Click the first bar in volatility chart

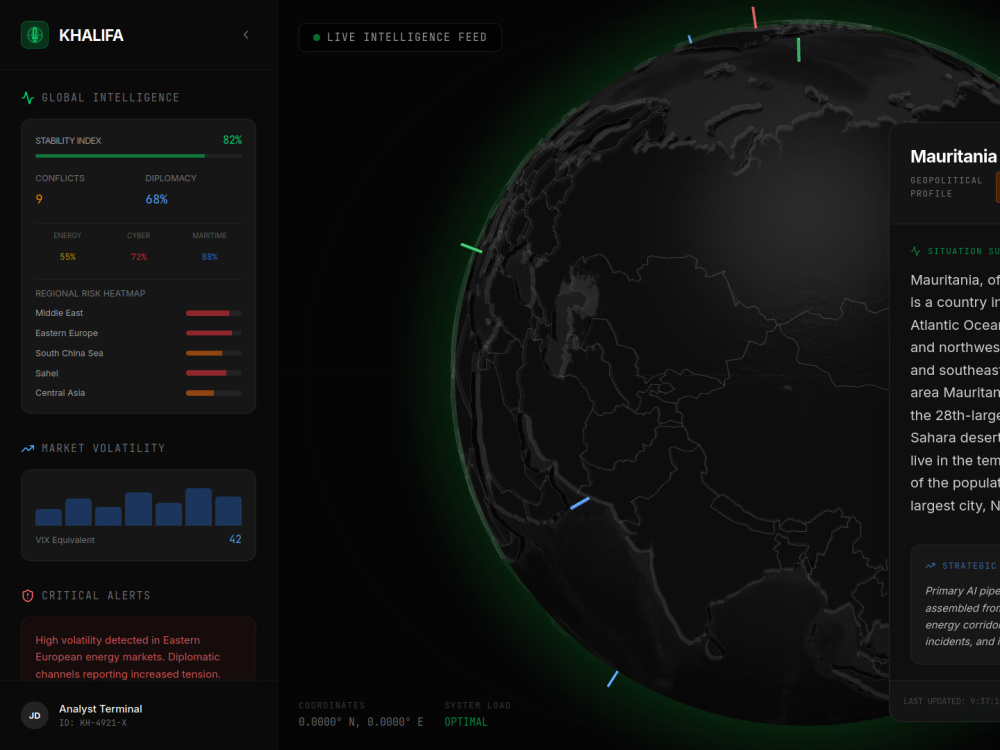tap(48, 517)
